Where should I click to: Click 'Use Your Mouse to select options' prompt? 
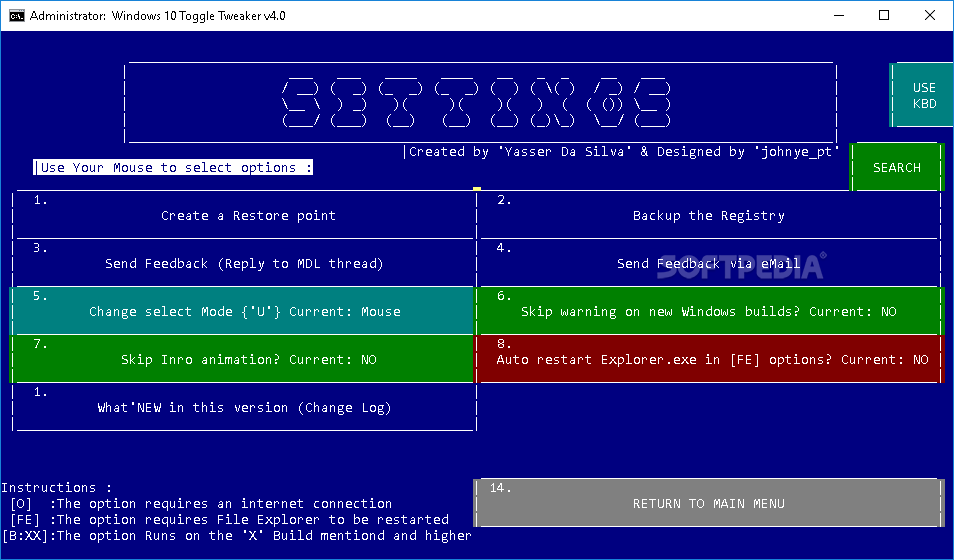pyautogui.click(x=173, y=167)
